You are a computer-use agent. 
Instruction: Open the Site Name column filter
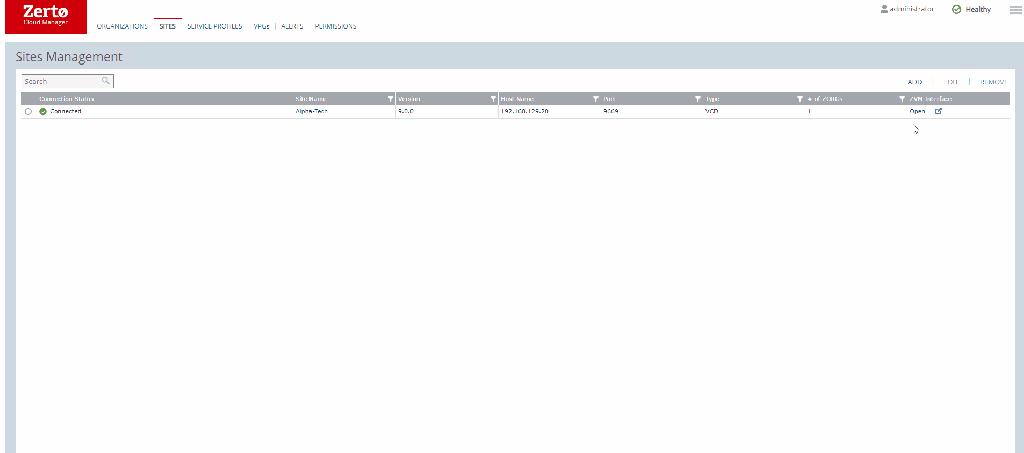point(390,99)
